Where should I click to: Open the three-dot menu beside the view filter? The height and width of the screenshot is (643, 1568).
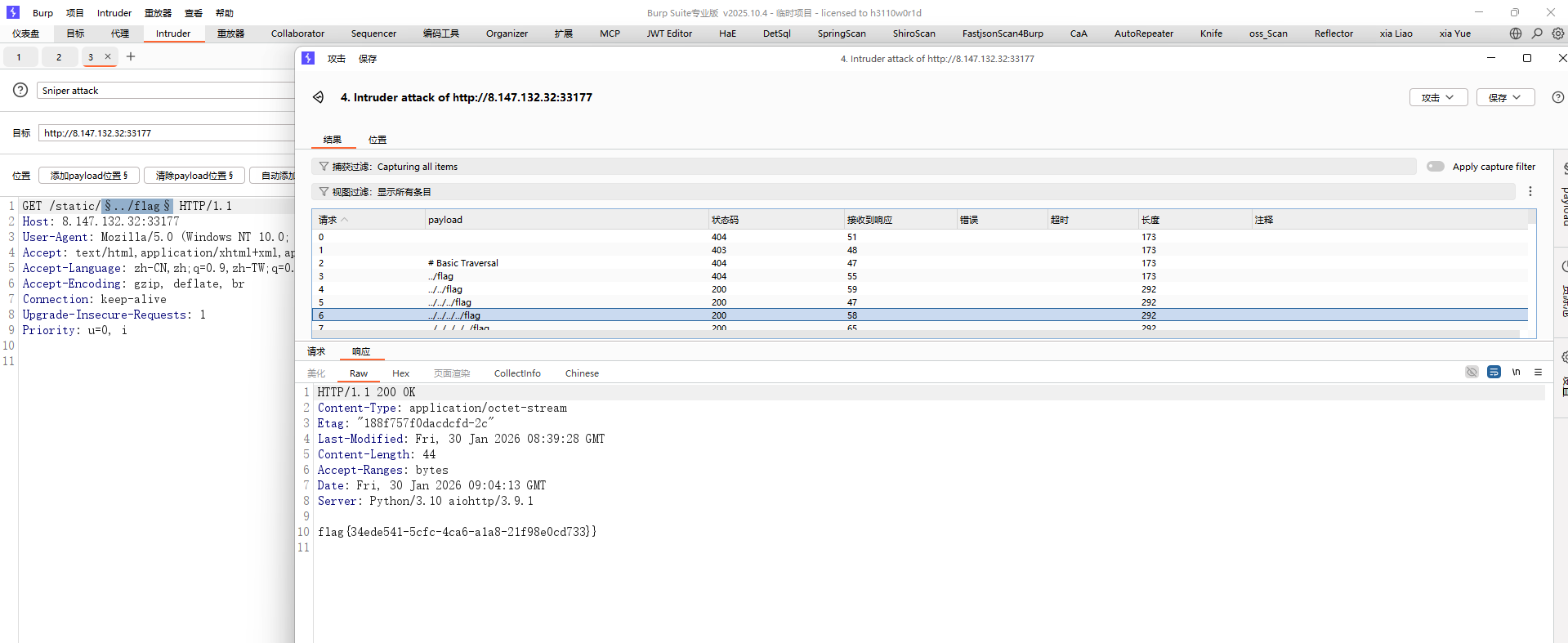(x=1530, y=191)
